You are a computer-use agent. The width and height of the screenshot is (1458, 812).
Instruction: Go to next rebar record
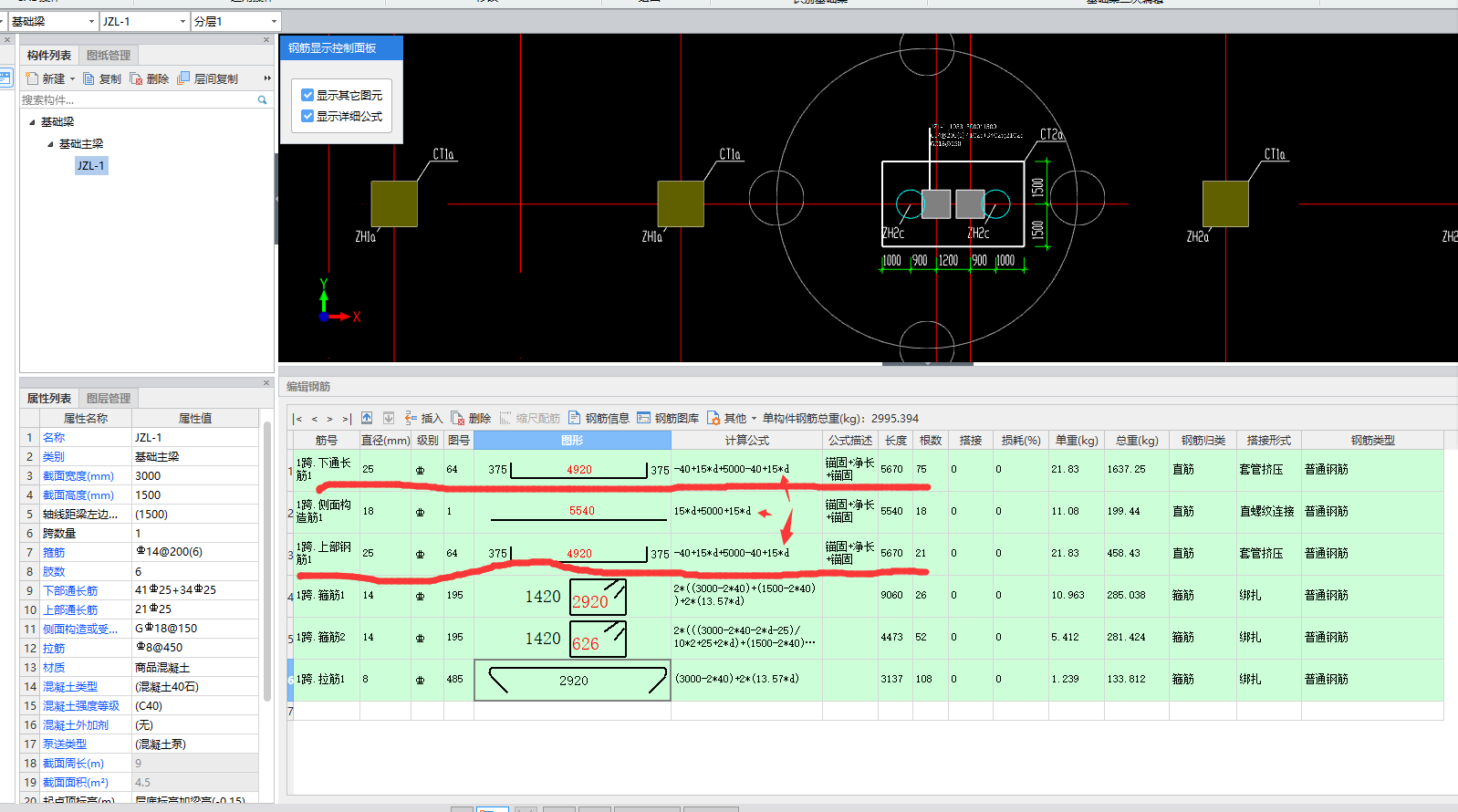pyautogui.click(x=329, y=419)
